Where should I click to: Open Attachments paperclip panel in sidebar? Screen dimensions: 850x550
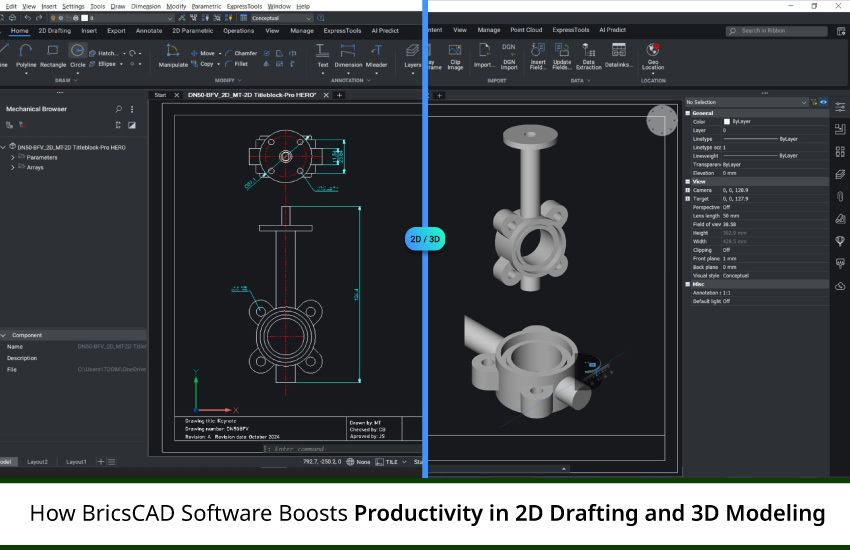click(840, 197)
